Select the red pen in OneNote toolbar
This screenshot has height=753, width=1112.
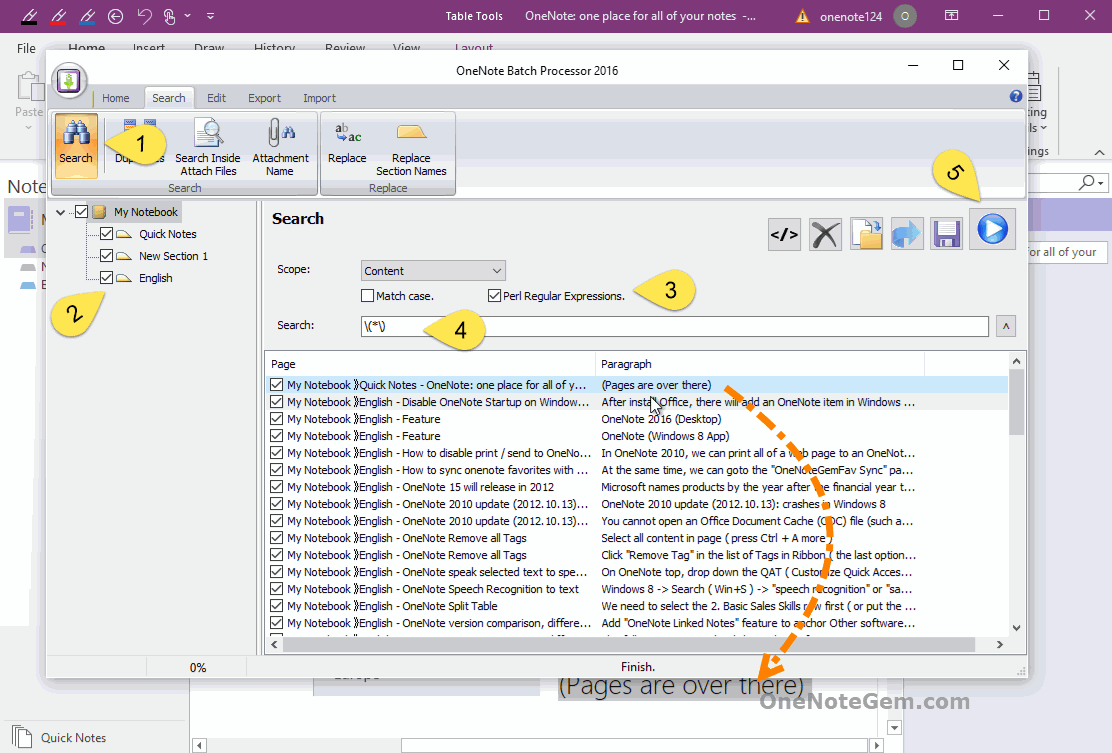(59, 16)
